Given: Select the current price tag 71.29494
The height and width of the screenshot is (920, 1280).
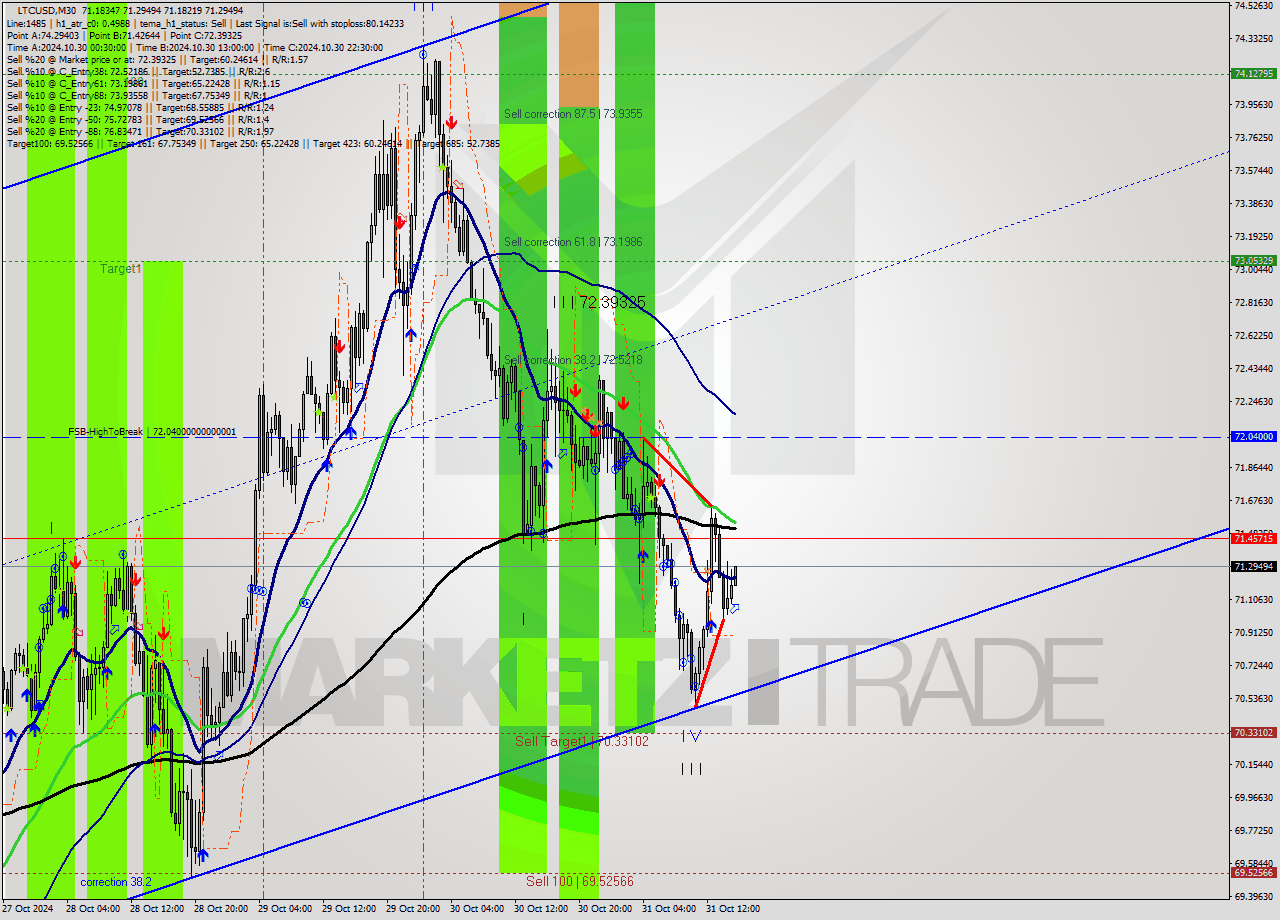Looking at the screenshot, I should pos(1254,567).
